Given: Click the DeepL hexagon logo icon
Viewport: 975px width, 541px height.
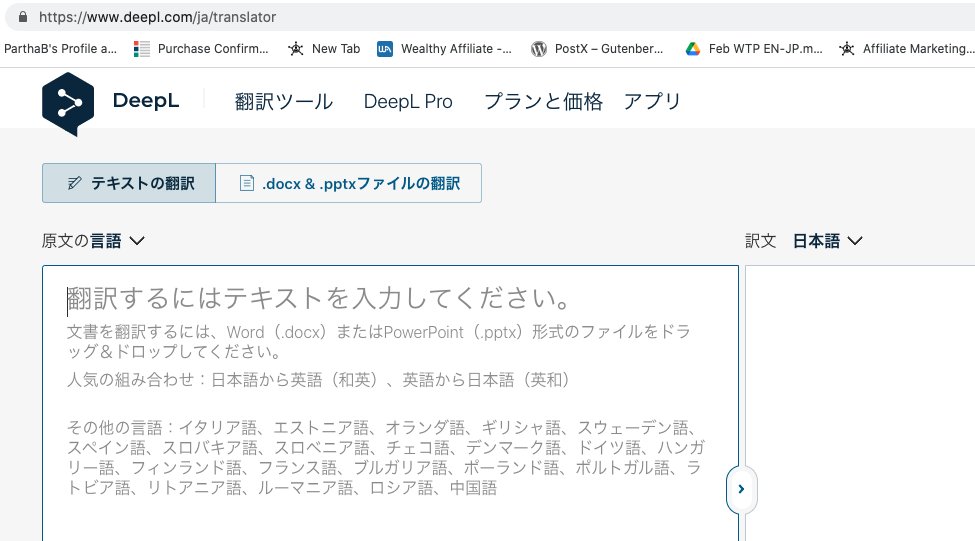Looking at the screenshot, I should click(68, 103).
